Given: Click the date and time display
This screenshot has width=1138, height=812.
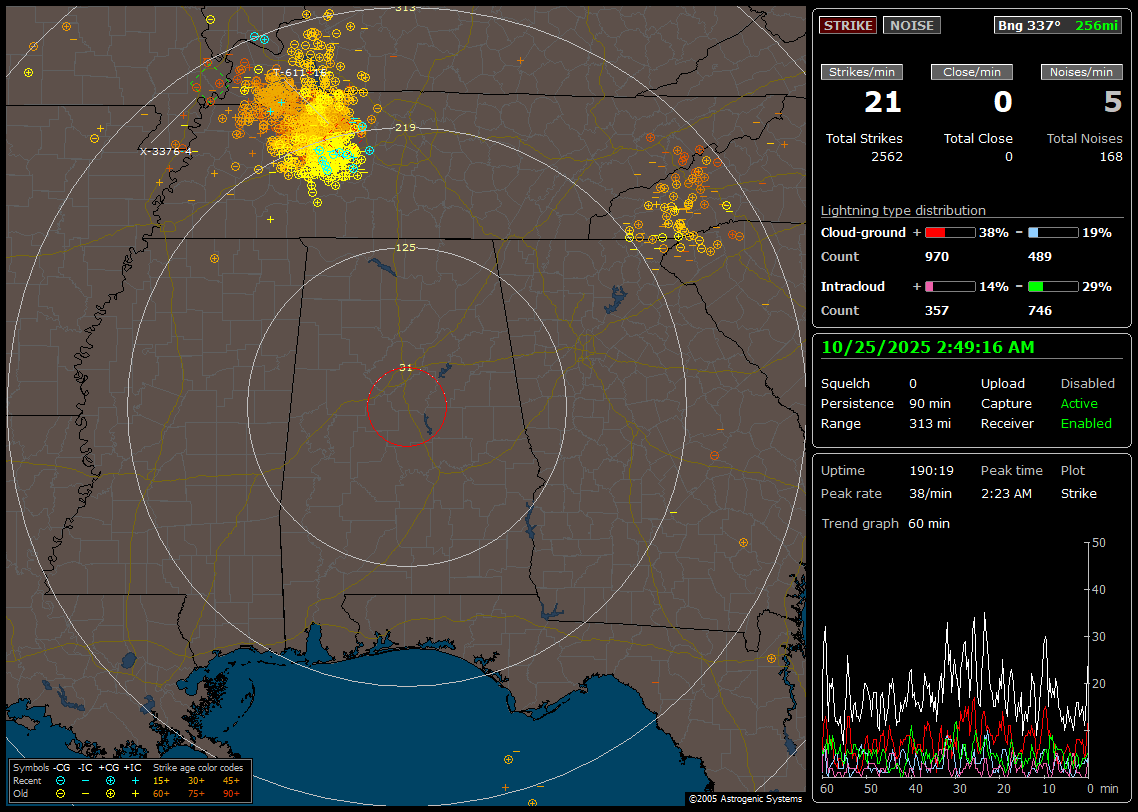Looking at the screenshot, I should pyautogui.click(x=927, y=348).
